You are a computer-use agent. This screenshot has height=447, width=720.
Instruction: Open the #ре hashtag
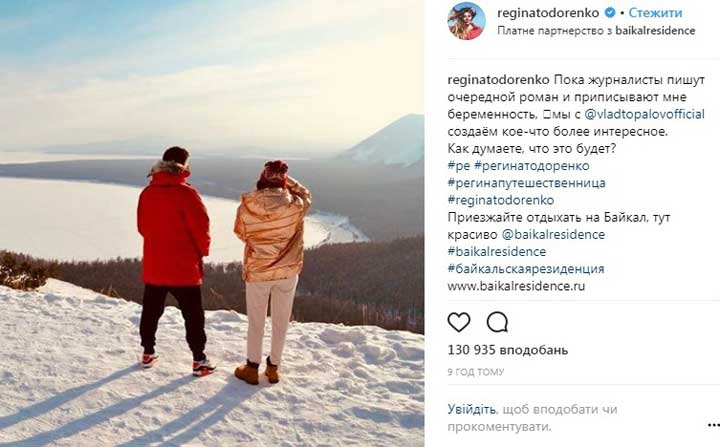(x=459, y=166)
